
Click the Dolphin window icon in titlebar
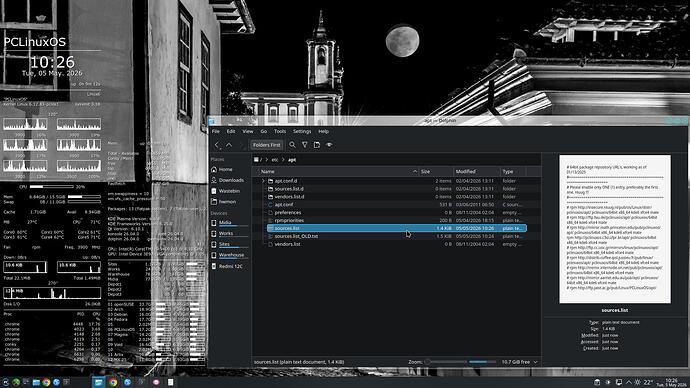[212, 121]
